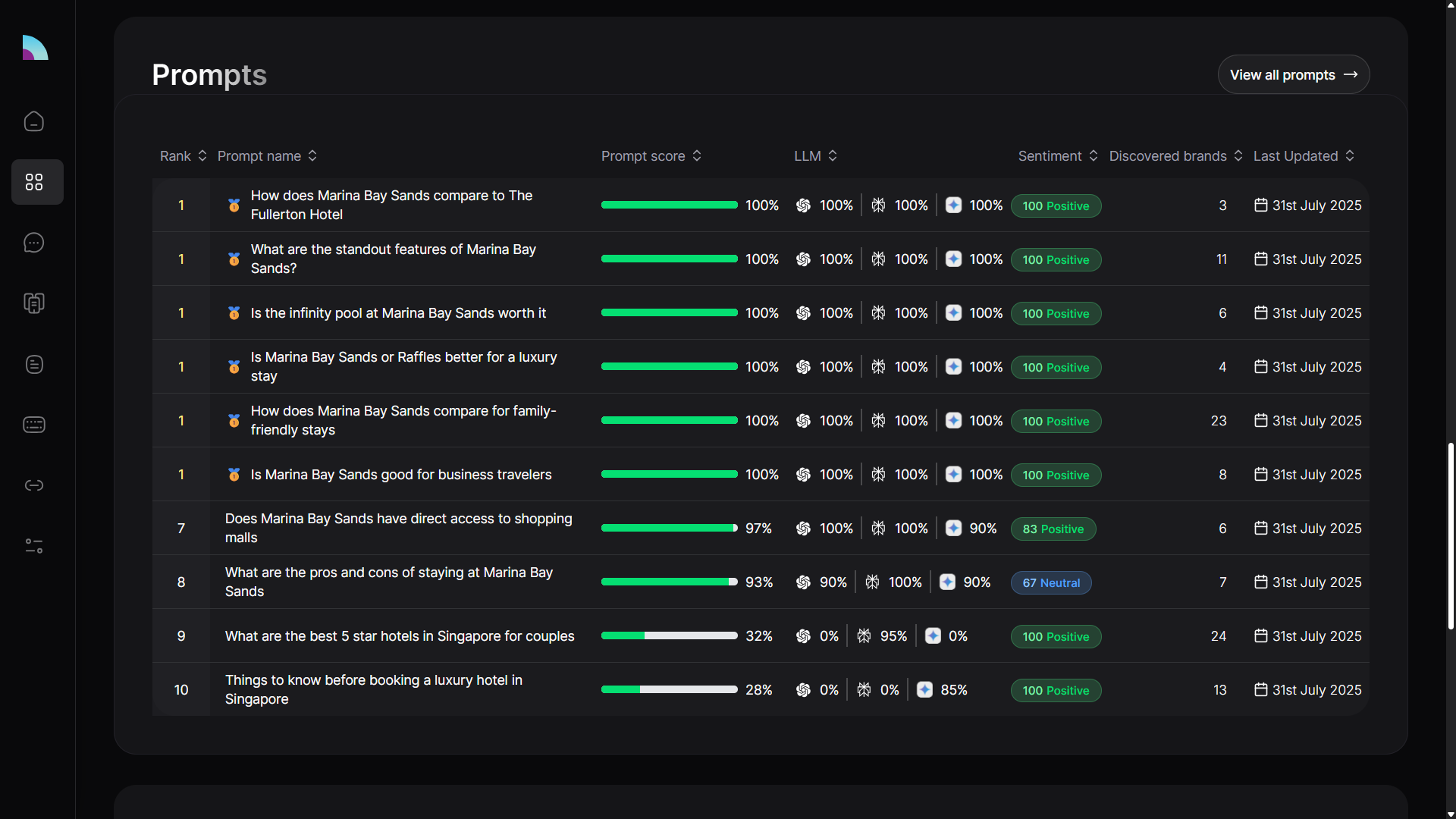
Task: Open the chat bubble sidebar icon
Action: coord(34,243)
